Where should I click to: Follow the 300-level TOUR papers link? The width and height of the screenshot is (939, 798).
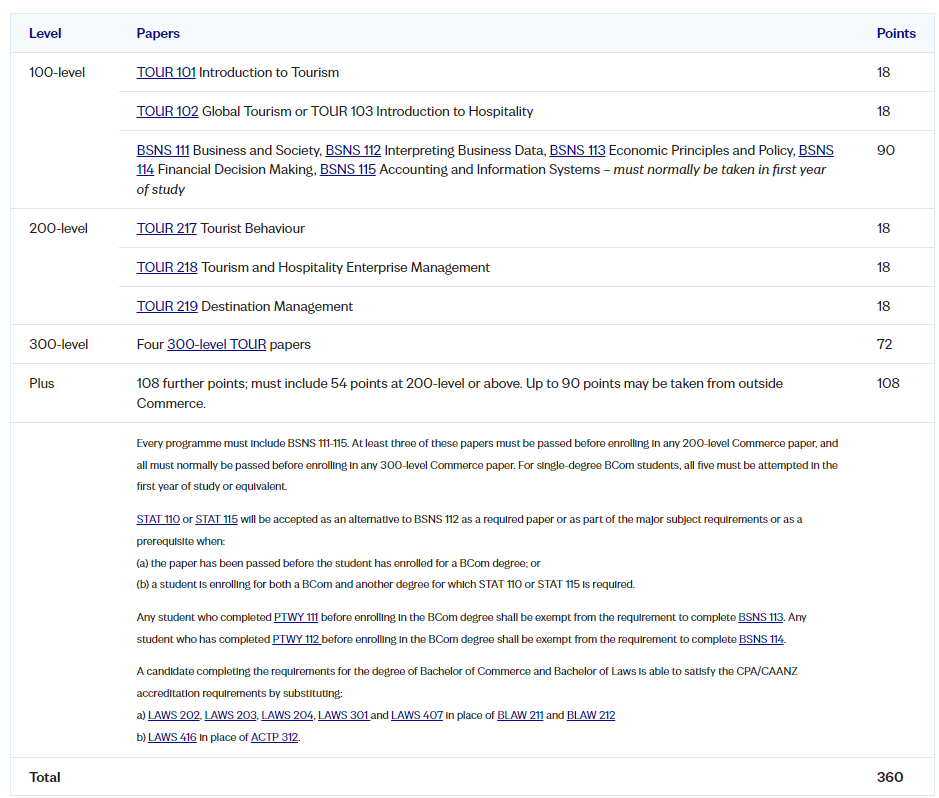pos(216,344)
